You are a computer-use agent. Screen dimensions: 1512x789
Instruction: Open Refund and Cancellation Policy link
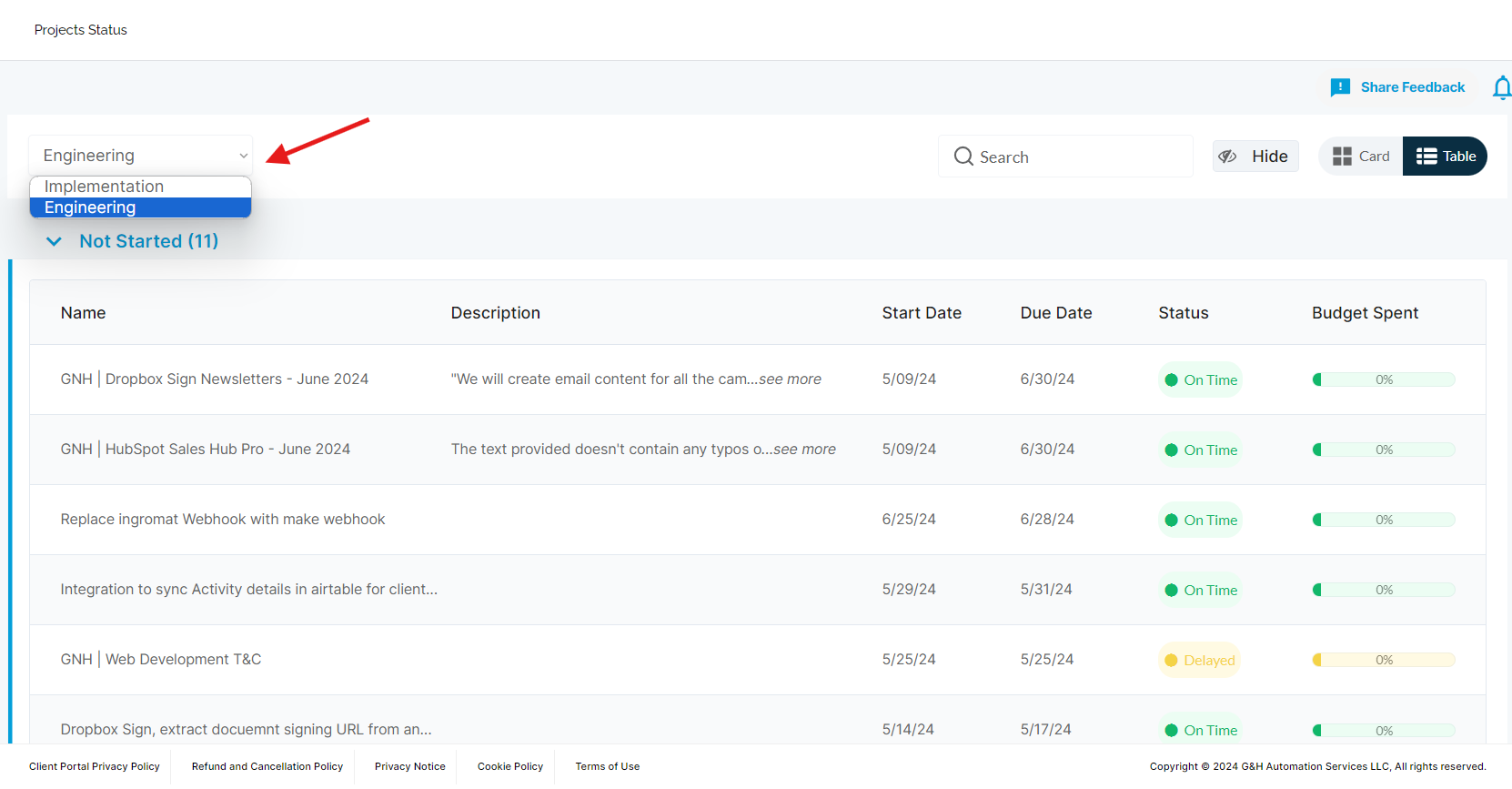pos(267,766)
